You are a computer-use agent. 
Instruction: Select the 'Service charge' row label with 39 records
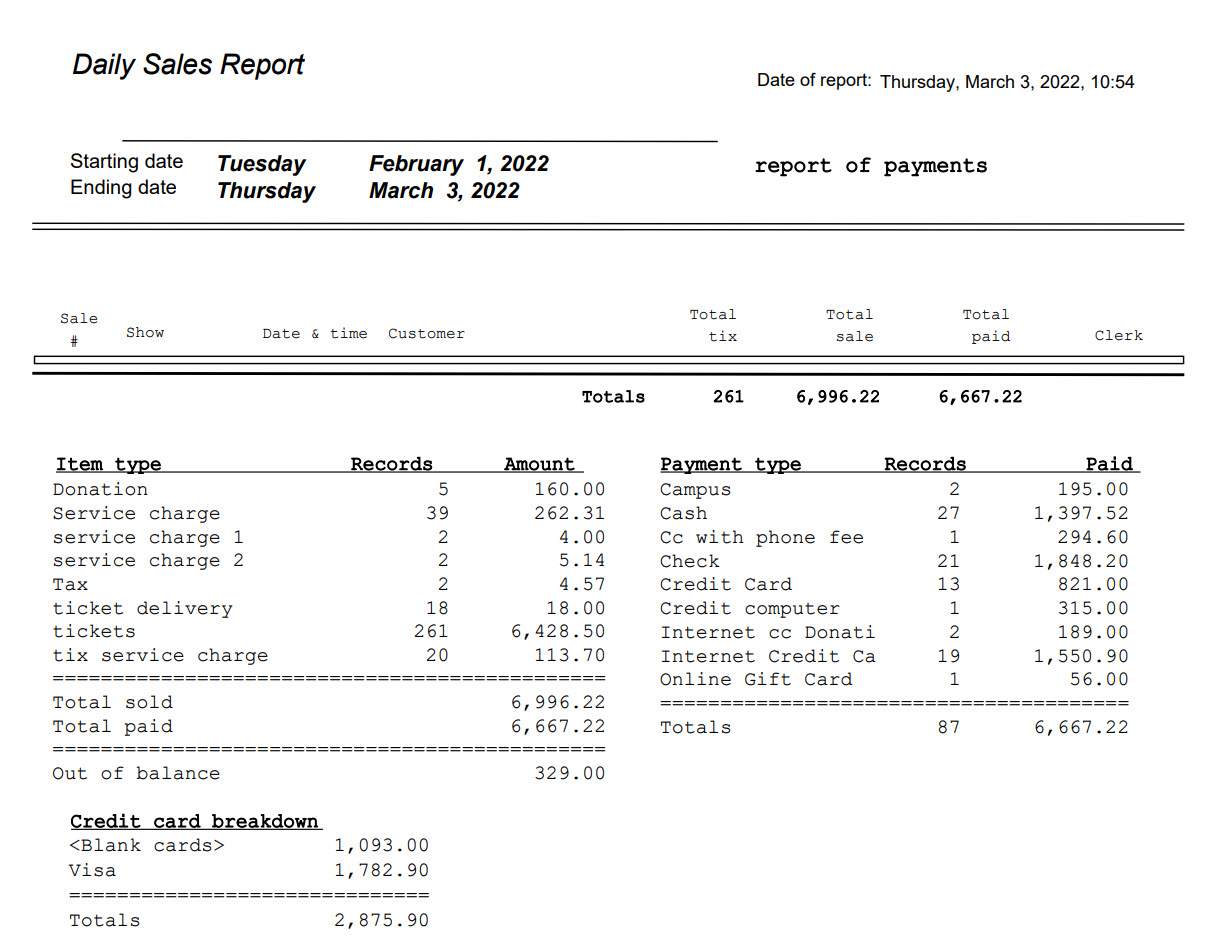[x=136, y=514]
